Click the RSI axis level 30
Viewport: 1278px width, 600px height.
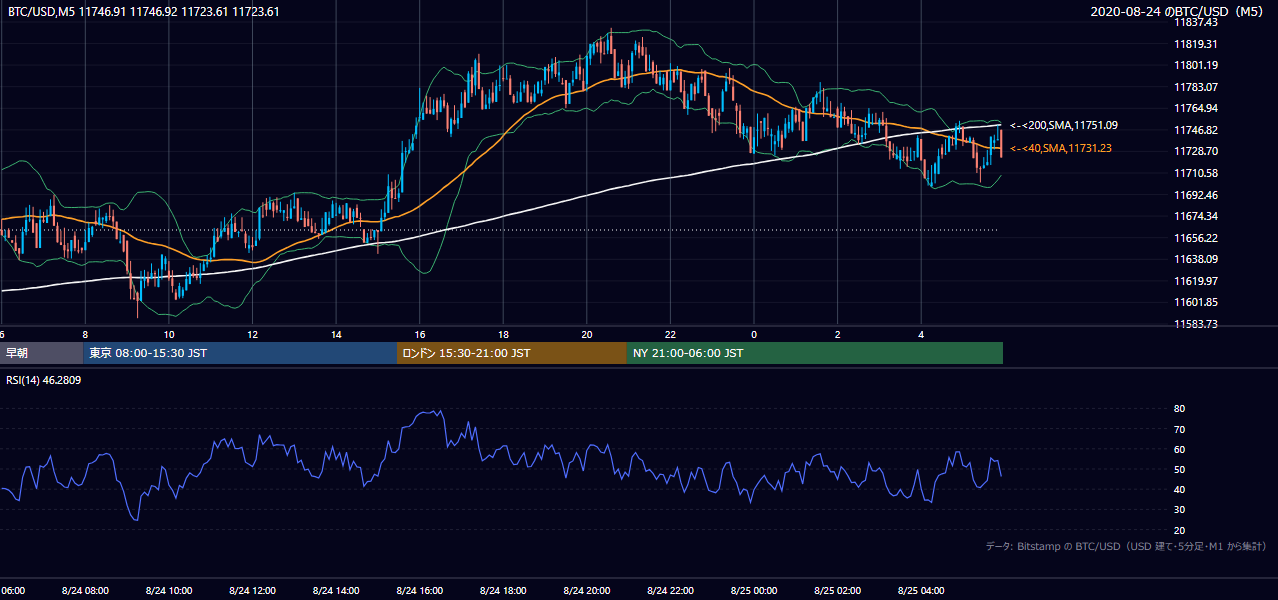[x=1179, y=509]
